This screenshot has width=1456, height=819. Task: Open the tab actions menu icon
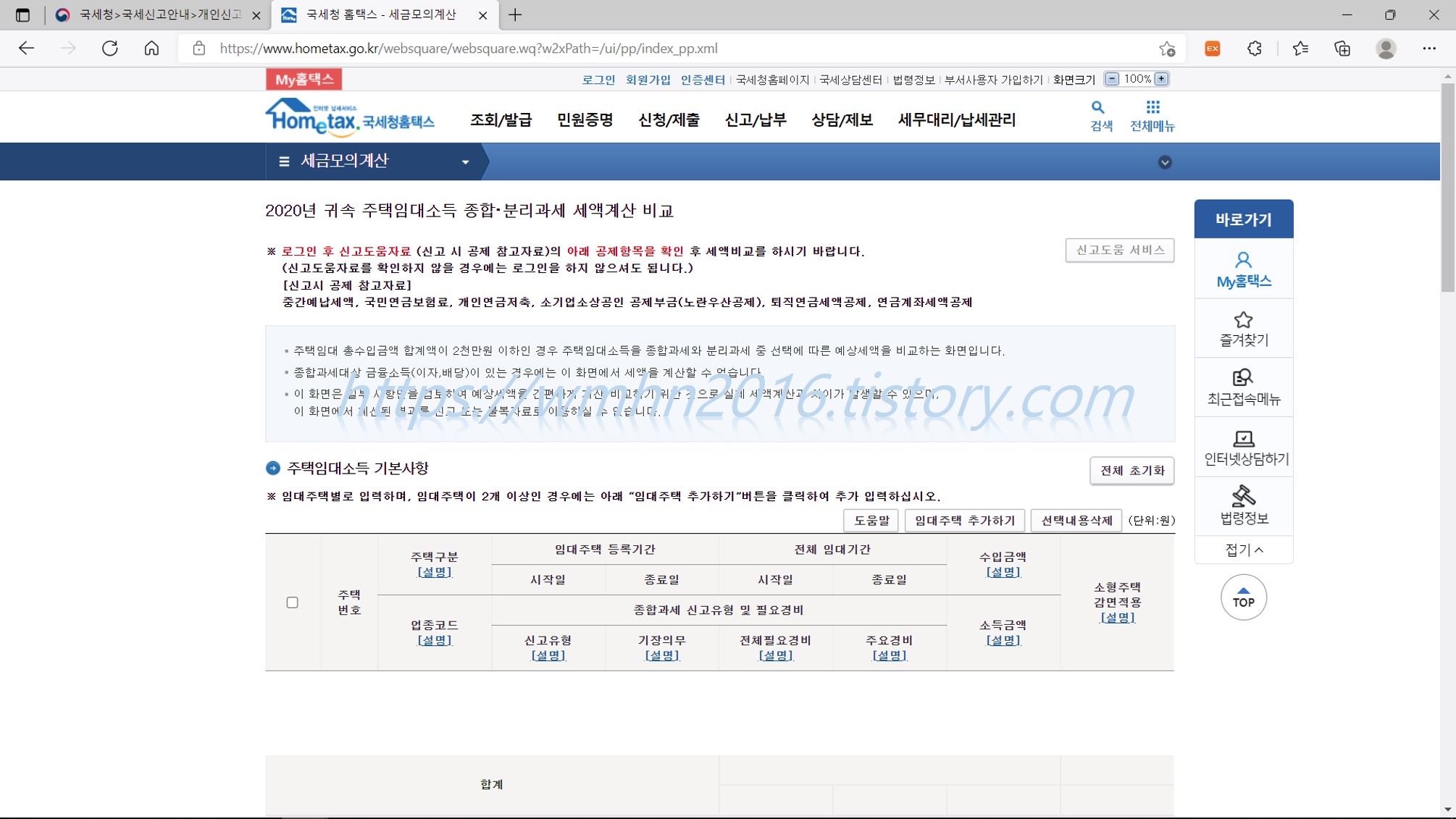(22, 14)
